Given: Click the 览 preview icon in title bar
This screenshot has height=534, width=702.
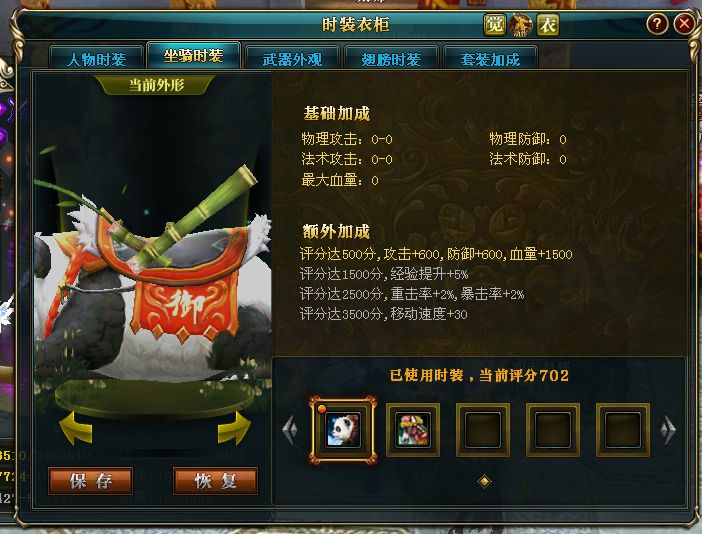Looking at the screenshot, I should (x=495, y=25).
